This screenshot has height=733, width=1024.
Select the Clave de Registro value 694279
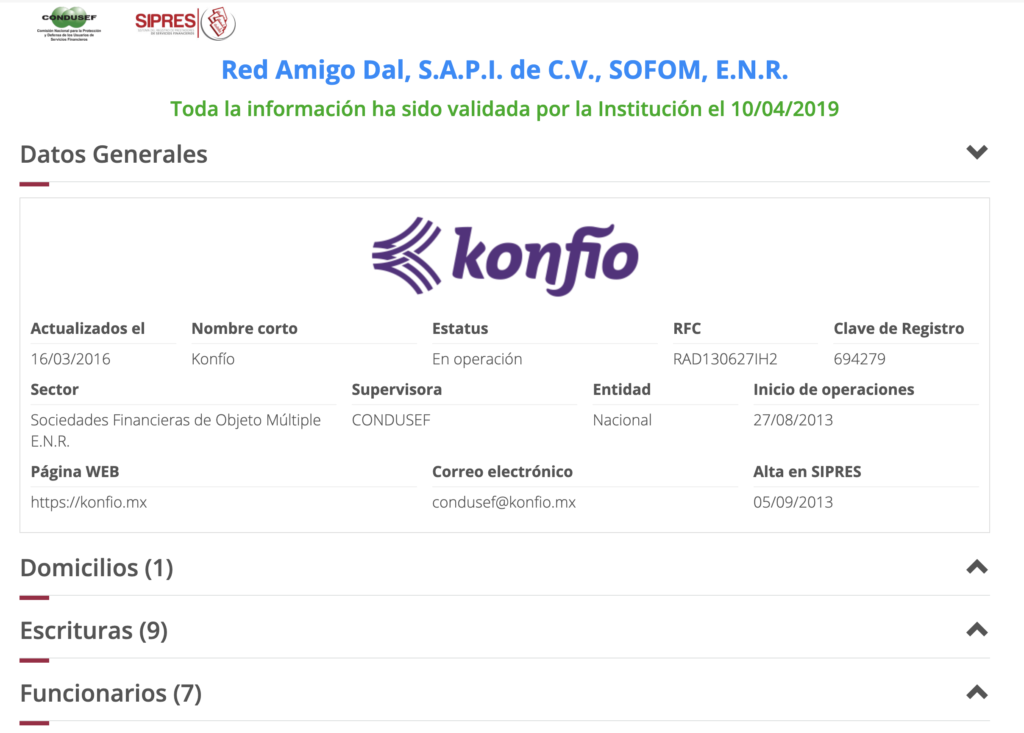(x=859, y=359)
